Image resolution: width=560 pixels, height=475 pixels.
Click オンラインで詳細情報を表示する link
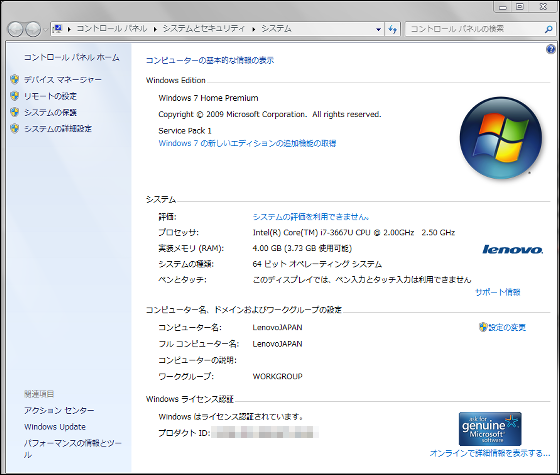click(x=490, y=453)
